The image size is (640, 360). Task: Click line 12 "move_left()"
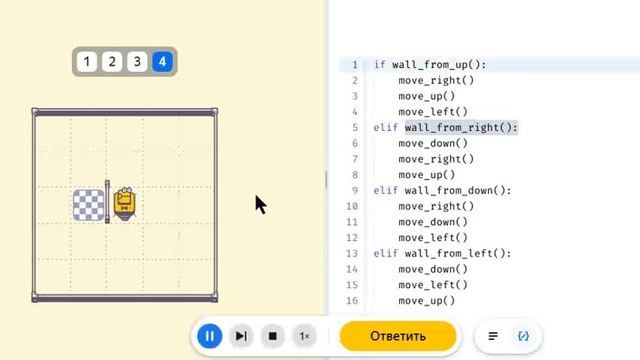[x=433, y=238]
